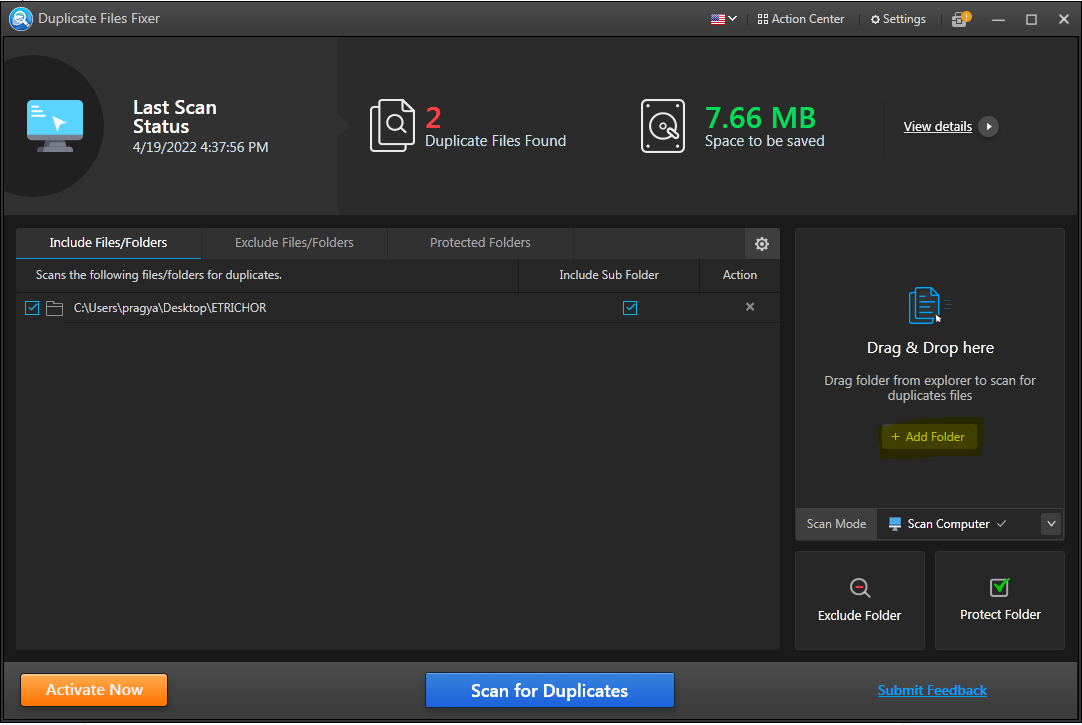The image size is (1082, 725).
Task: Click the Action column header
Action: point(740,275)
